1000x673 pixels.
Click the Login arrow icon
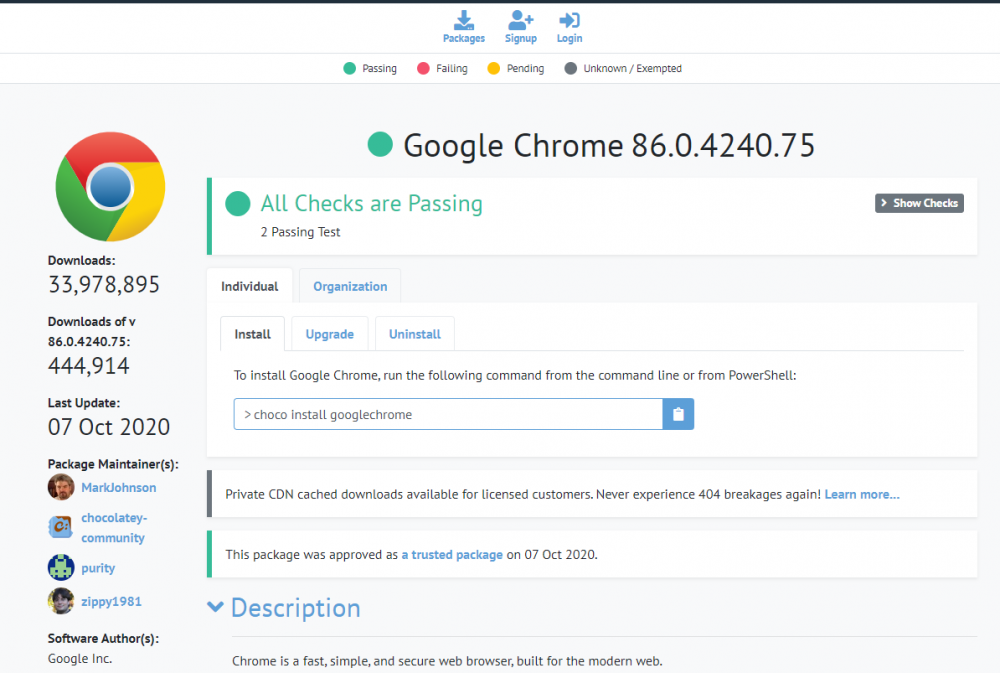tap(569, 20)
